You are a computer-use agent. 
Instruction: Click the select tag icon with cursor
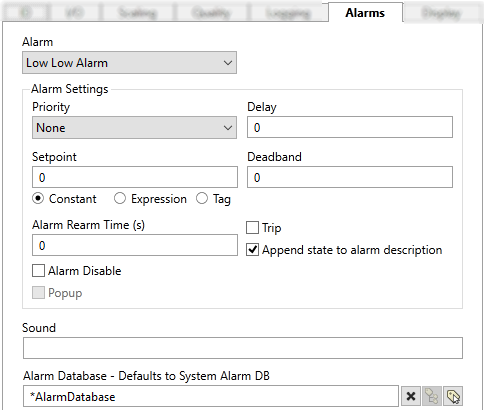pos(453,396)
